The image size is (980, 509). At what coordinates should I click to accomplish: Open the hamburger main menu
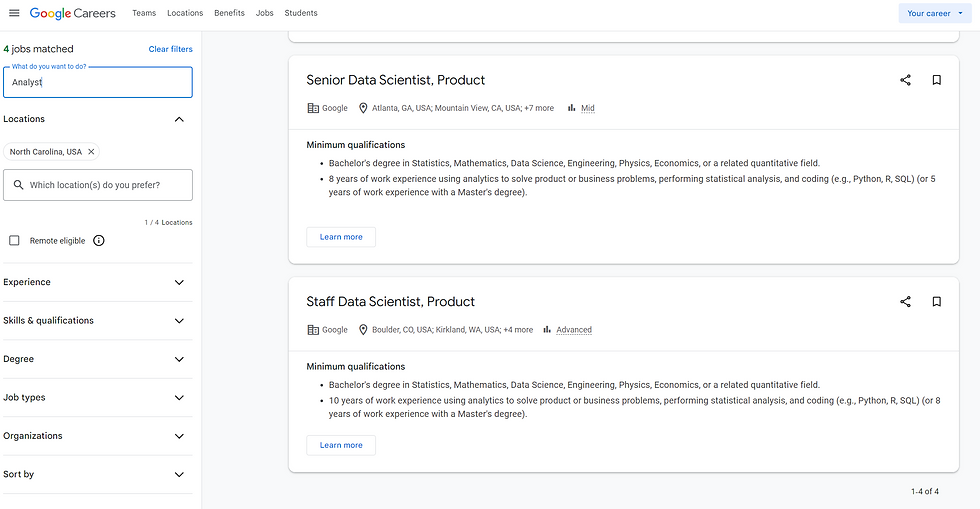pos(14,13)
